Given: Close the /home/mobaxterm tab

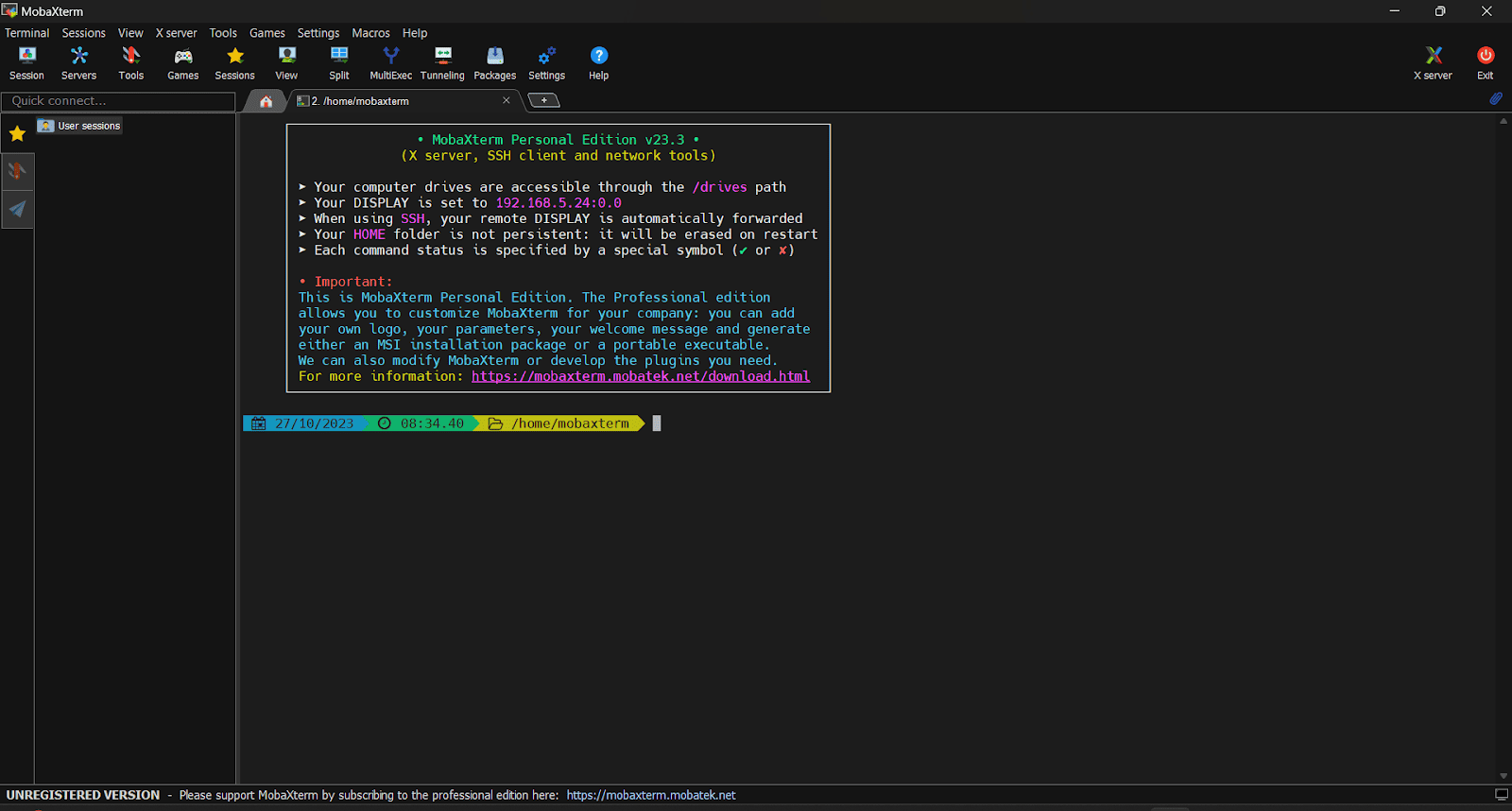Looking at the screenshot, I should 507,100.
